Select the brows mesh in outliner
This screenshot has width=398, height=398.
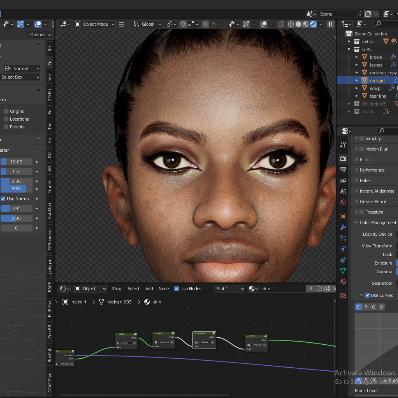(376, 57)
